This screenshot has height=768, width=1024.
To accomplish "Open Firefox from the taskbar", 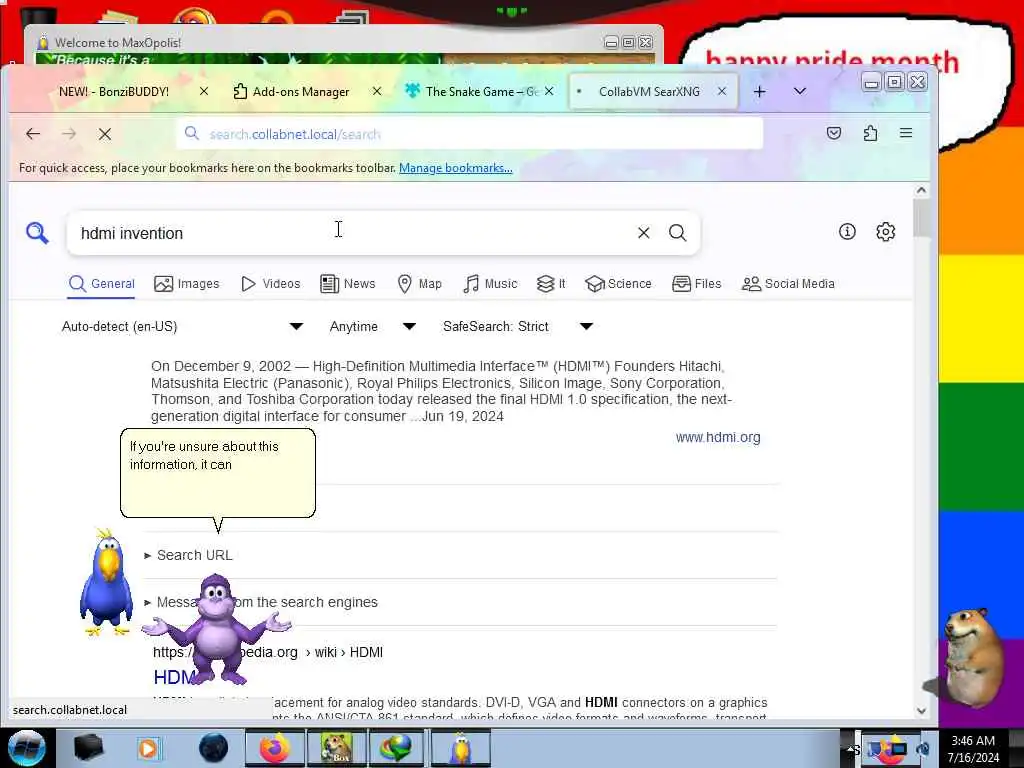I will click(x=275, y=748).
